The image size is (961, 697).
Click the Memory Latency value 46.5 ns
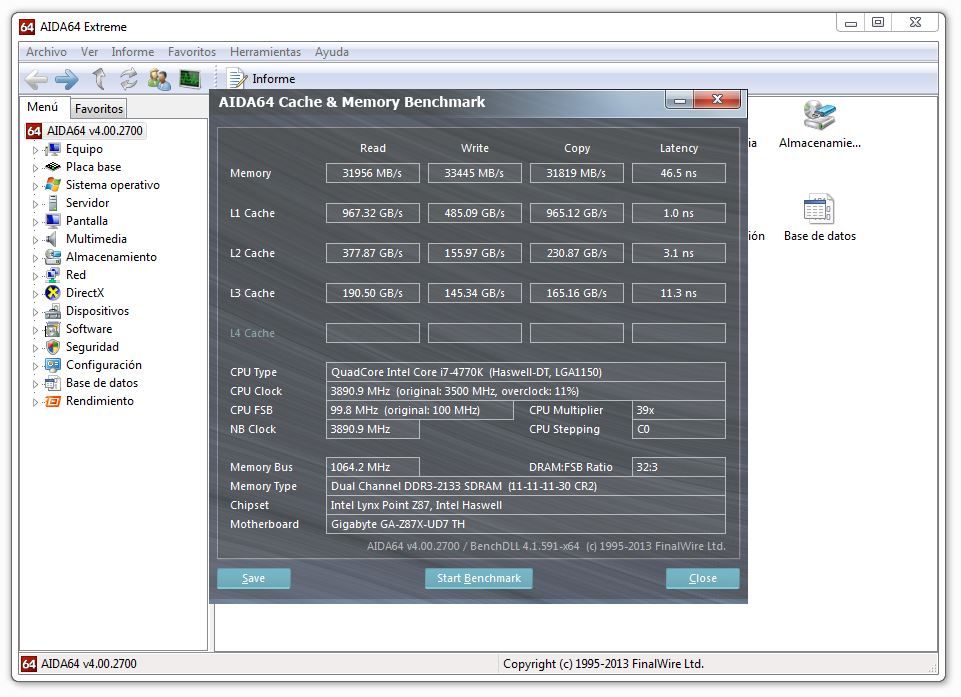(x=678, y=173)
